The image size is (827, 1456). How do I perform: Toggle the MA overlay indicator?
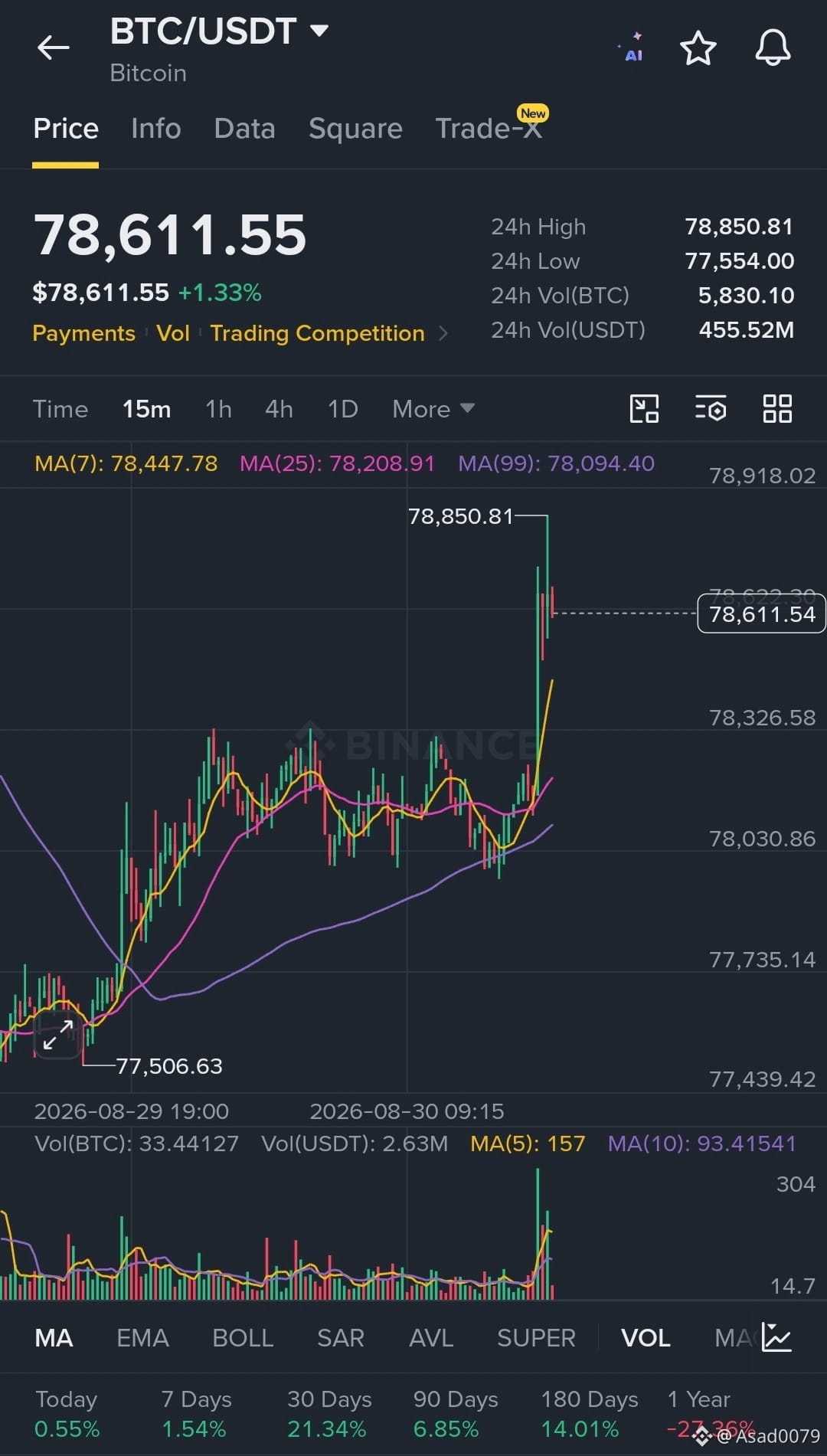tap(54, 1338)
